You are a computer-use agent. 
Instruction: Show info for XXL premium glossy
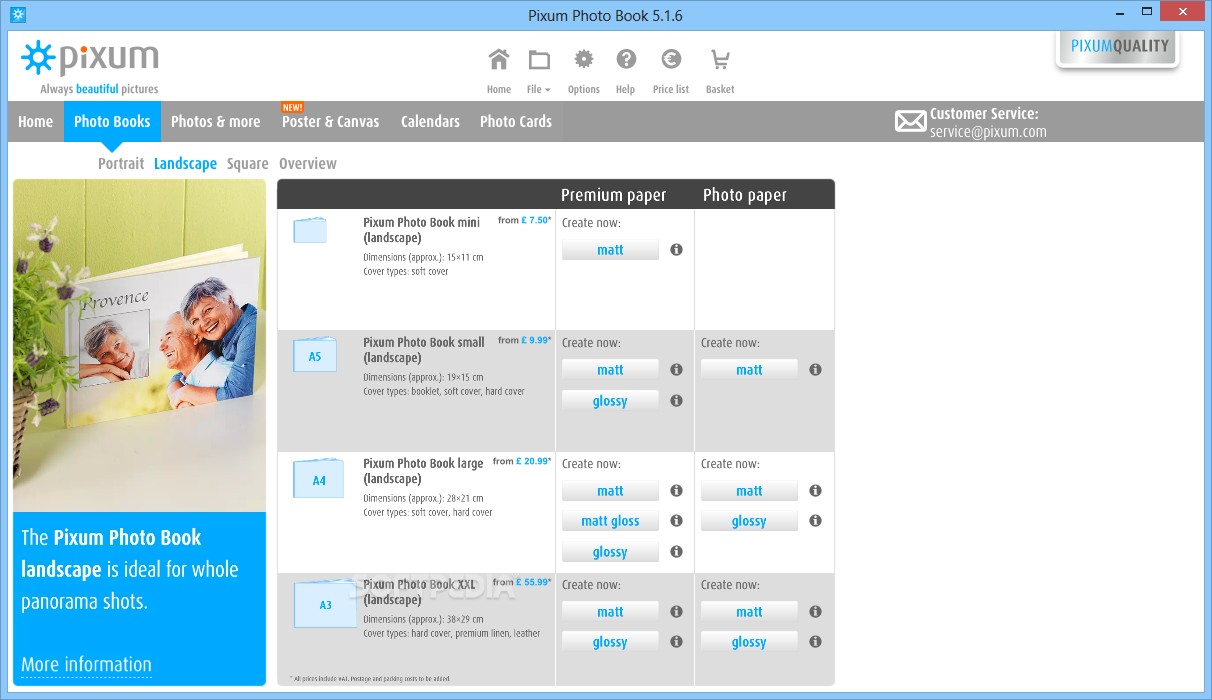coord(676,642)
